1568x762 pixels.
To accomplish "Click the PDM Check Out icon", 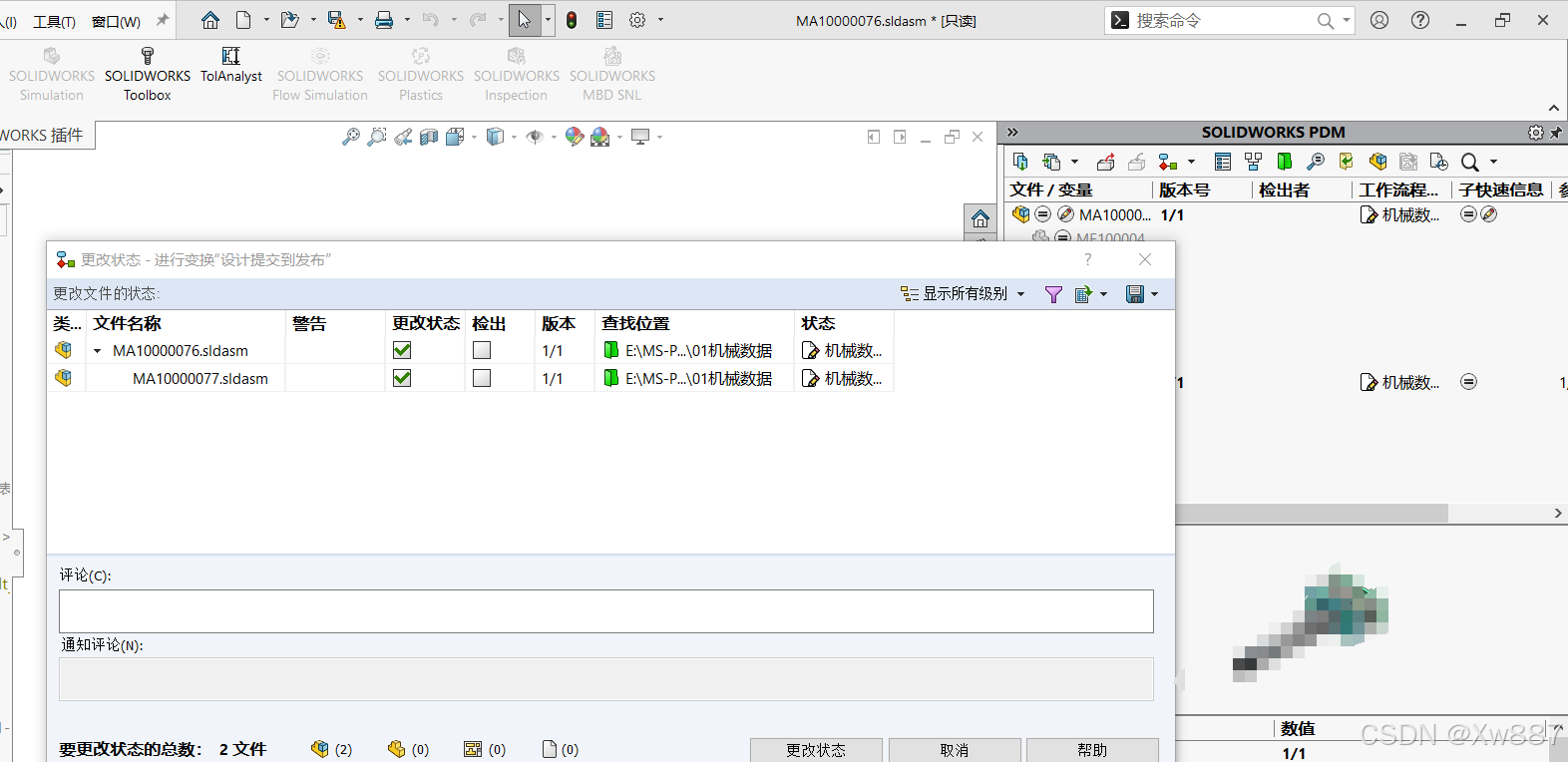I will tap(1105, 162).
